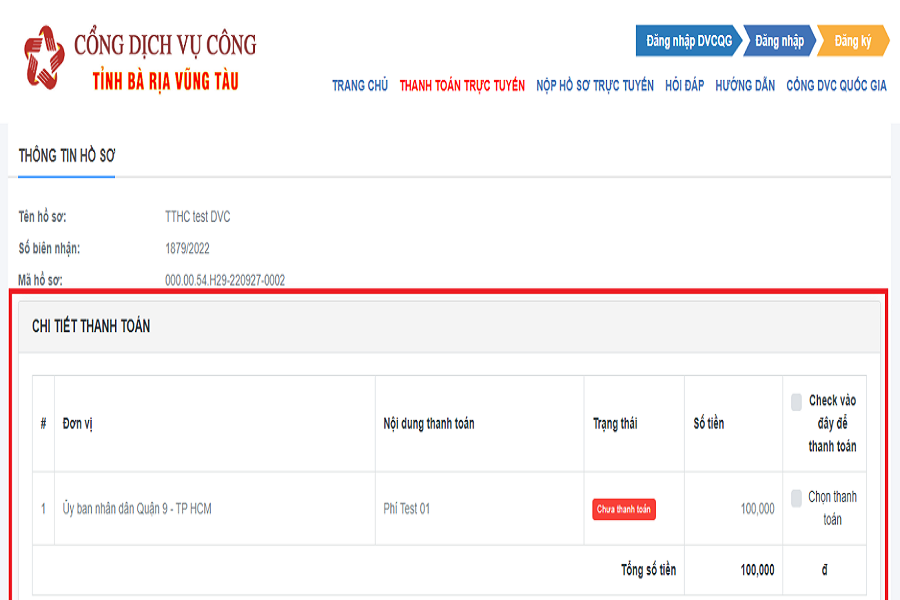Open THANH TOÁN TRỰC TUYẾN menu
The height and width of the screenshot is (600, 900).
click(x=462, y=86)
